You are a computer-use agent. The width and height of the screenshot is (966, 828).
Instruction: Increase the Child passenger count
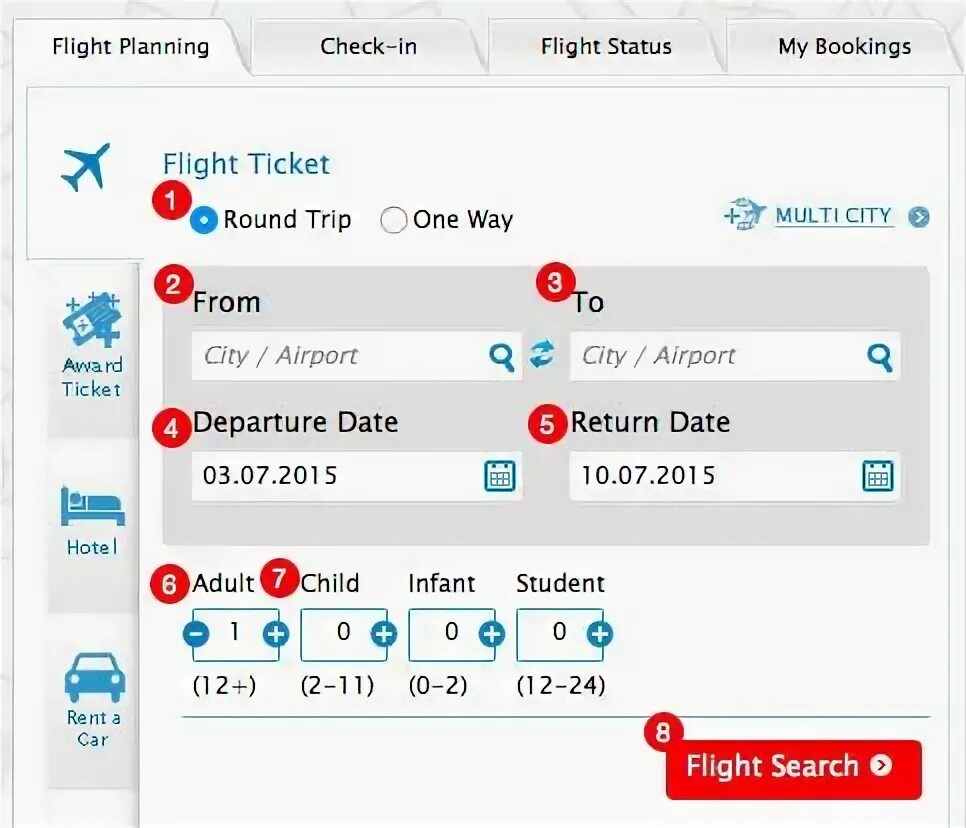coord(384,635)
